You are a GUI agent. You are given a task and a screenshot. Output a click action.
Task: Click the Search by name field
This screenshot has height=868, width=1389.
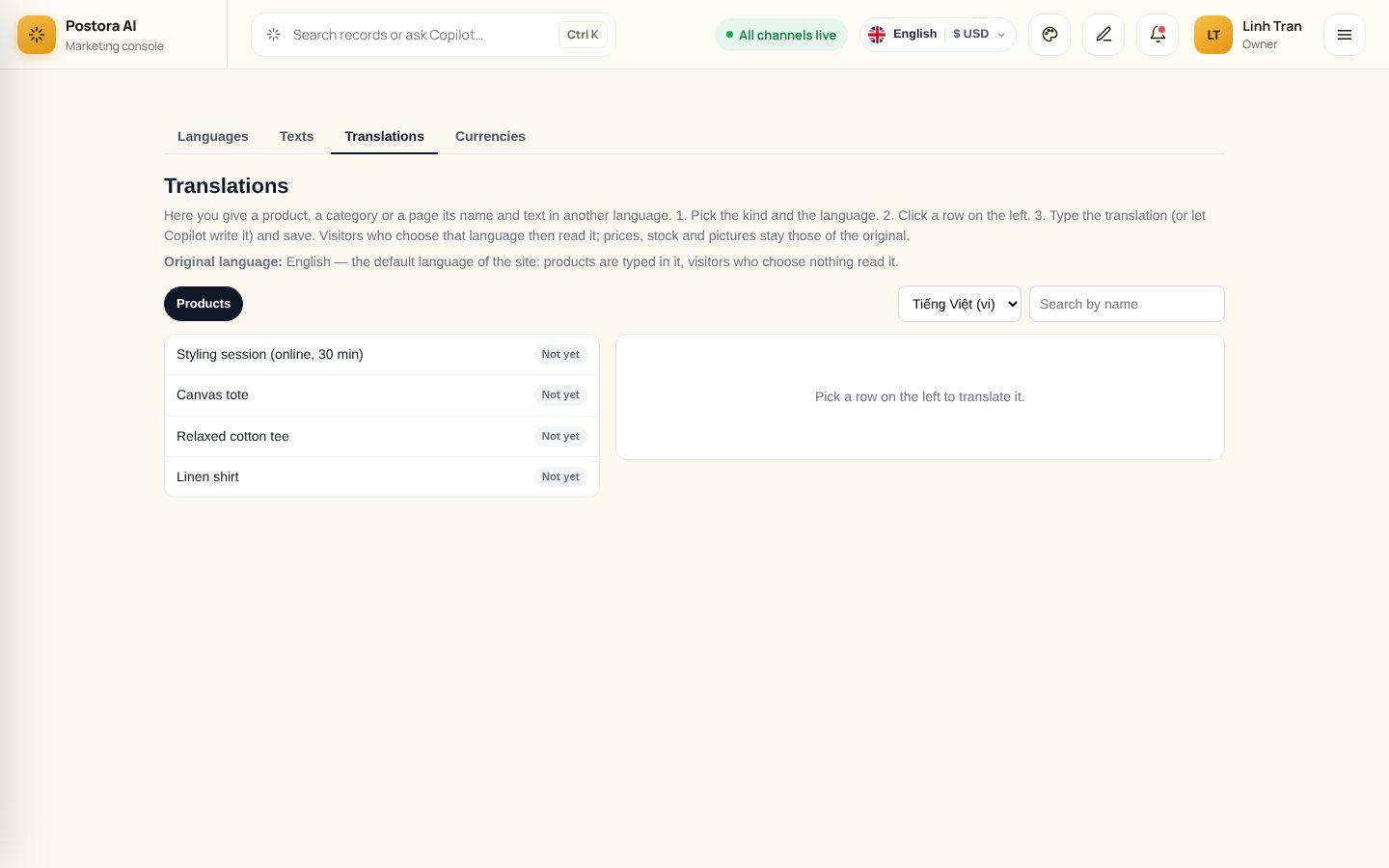point(1127,304)
